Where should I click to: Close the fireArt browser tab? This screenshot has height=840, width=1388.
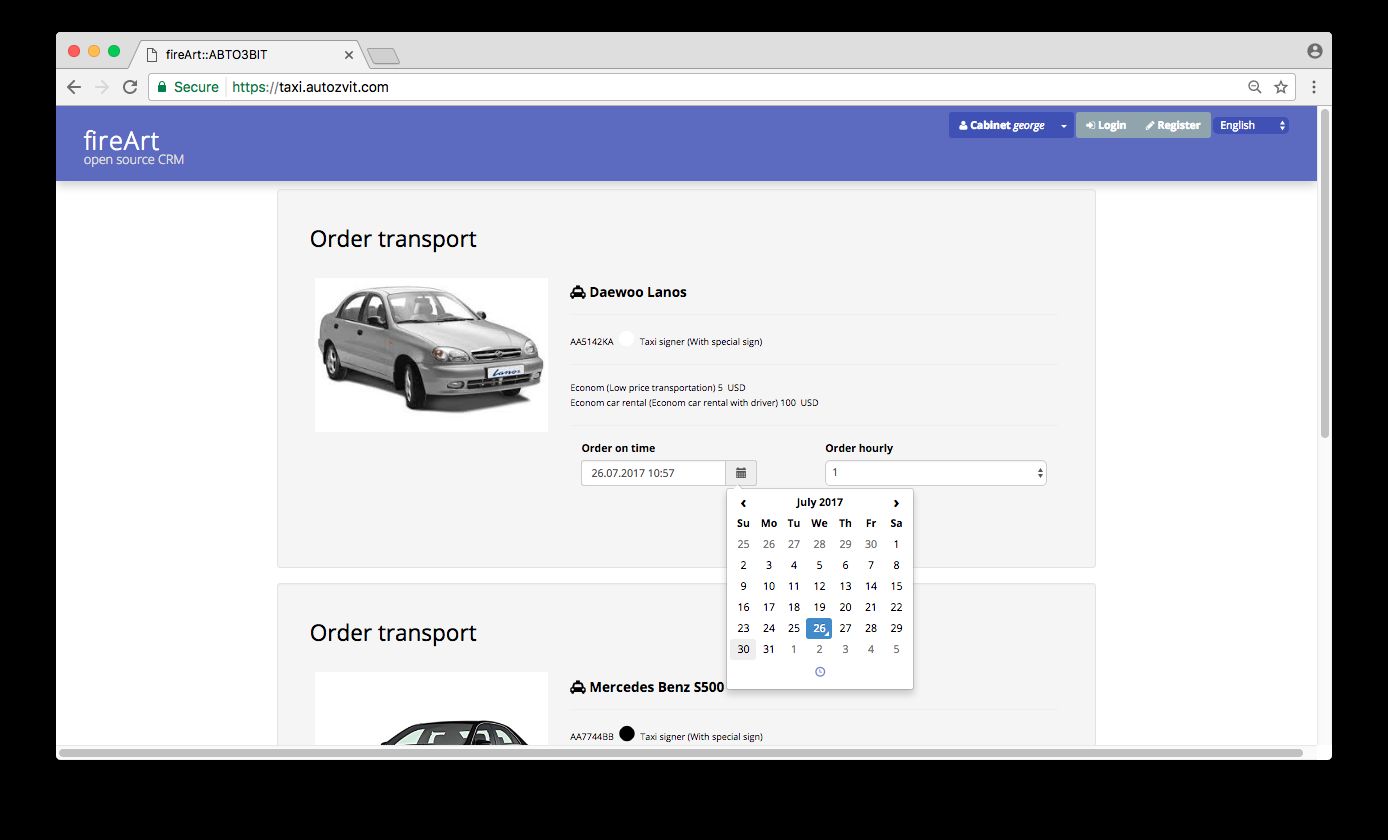349,55
